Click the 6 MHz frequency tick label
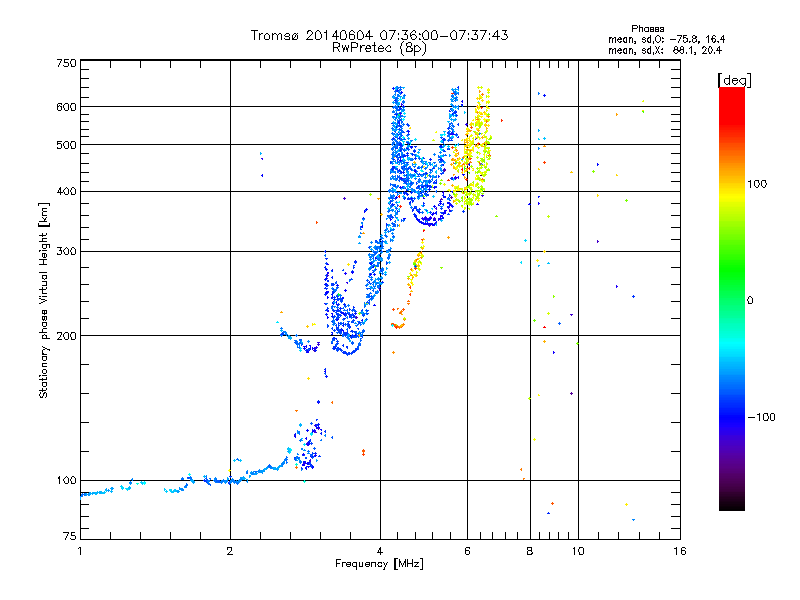This screenshot has width=800, height=600. pos(467,551)
